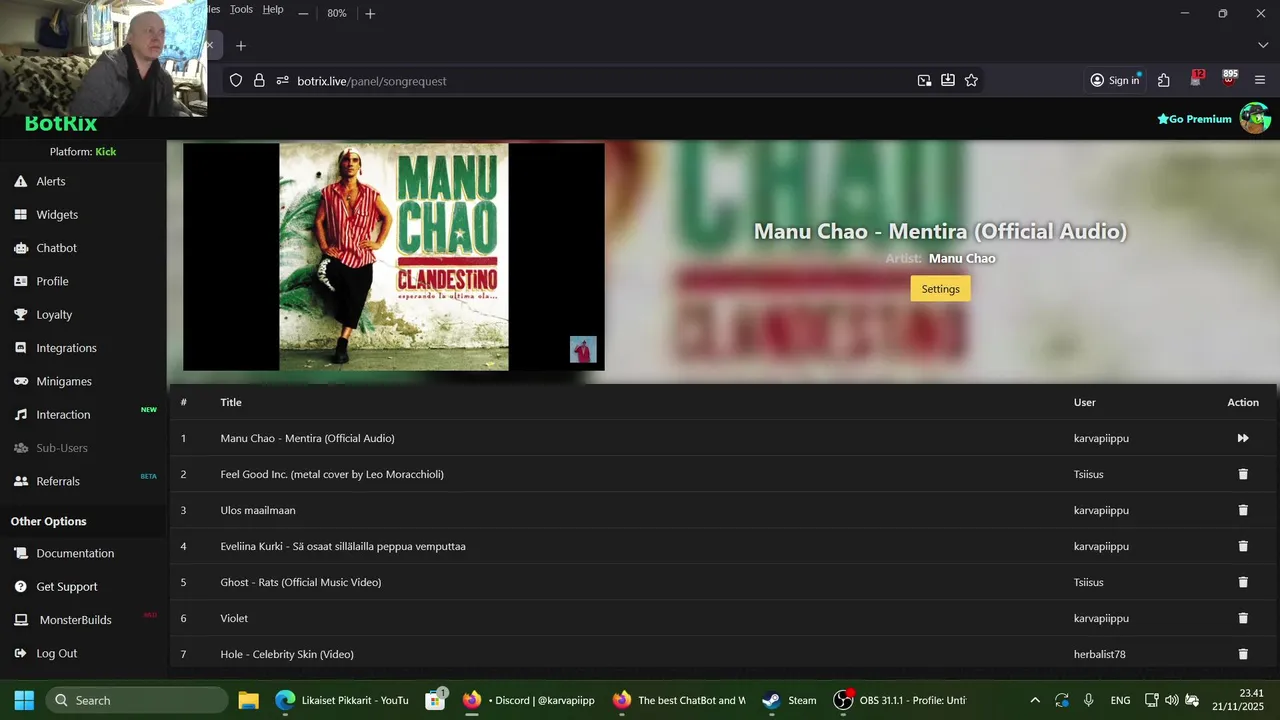Click Tsiisus on the Ghost - Rats row

coord(1089,582)
